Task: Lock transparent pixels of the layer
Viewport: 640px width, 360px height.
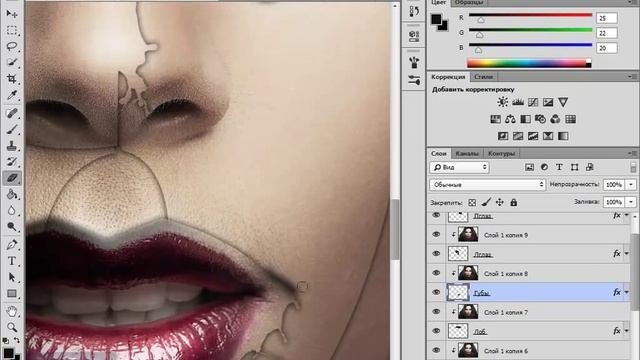Action: coord(472,202)
